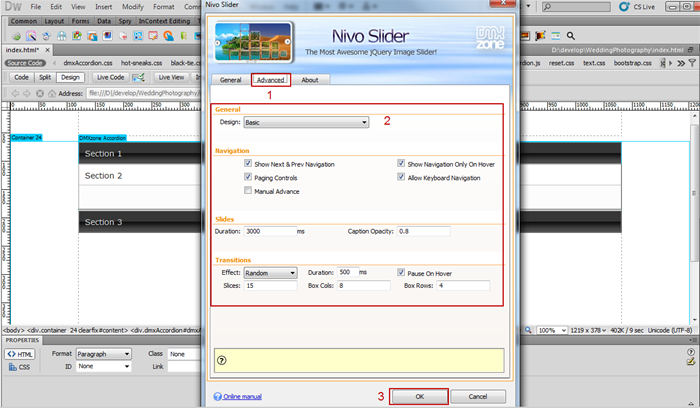Click the Live Code button
This screenshot has height=408, width=700.
click(x=110, y=77)
